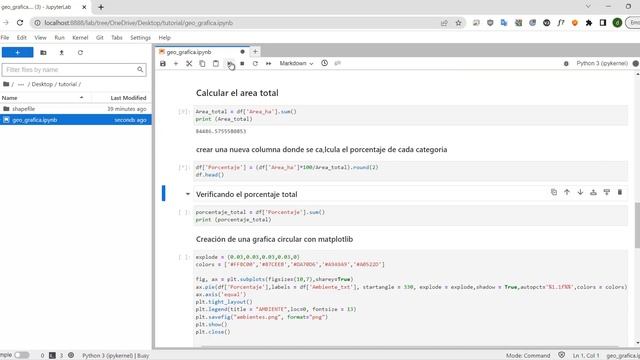
Task: Insert a cell above the selected cell
Action: [593, 192]
